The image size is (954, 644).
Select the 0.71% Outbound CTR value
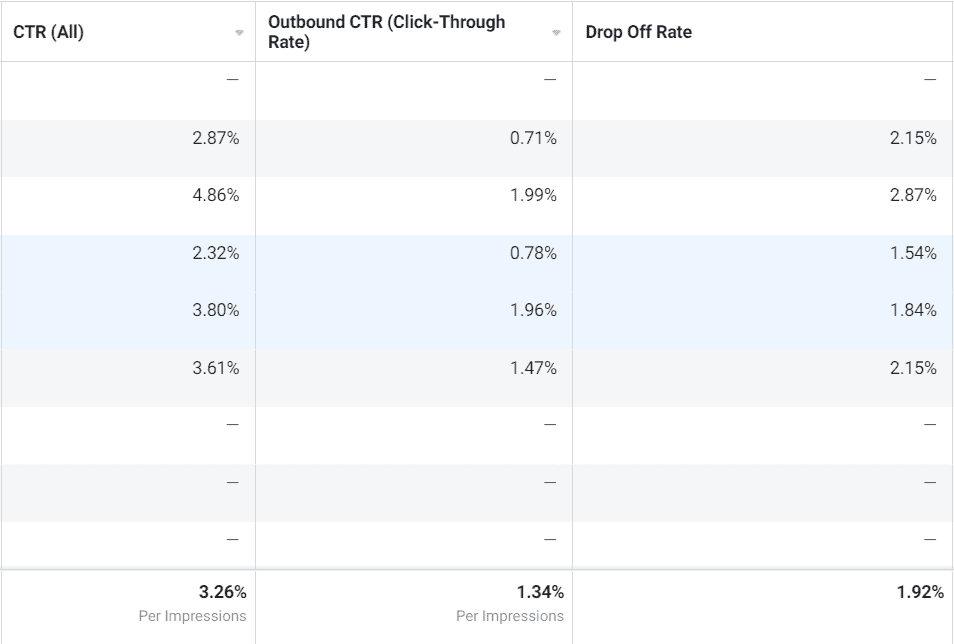[x=533, y=138]
